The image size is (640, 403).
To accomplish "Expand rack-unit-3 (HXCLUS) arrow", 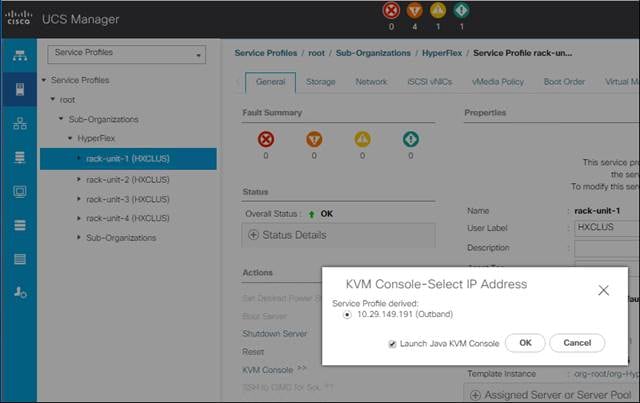I will pyautogui.click(x=79, y=199).
